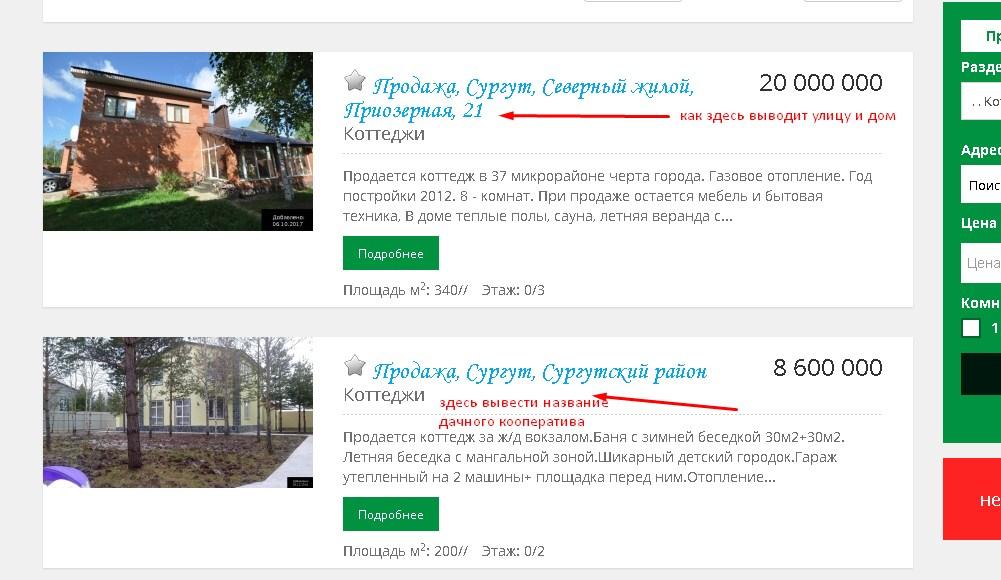Star the Сургутский район cottage listing

point(354,366)
